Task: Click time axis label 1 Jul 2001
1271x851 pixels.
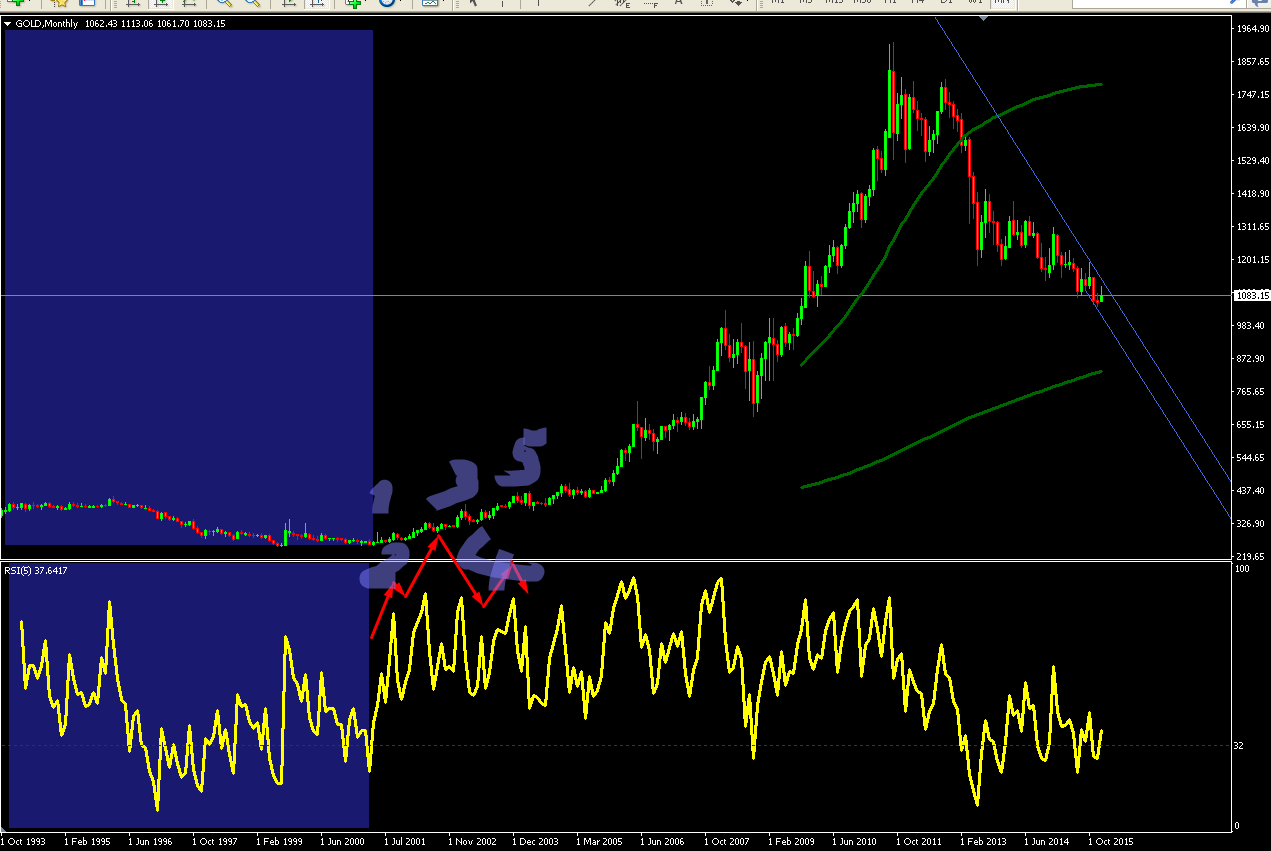Action: (x=406, y=842)
